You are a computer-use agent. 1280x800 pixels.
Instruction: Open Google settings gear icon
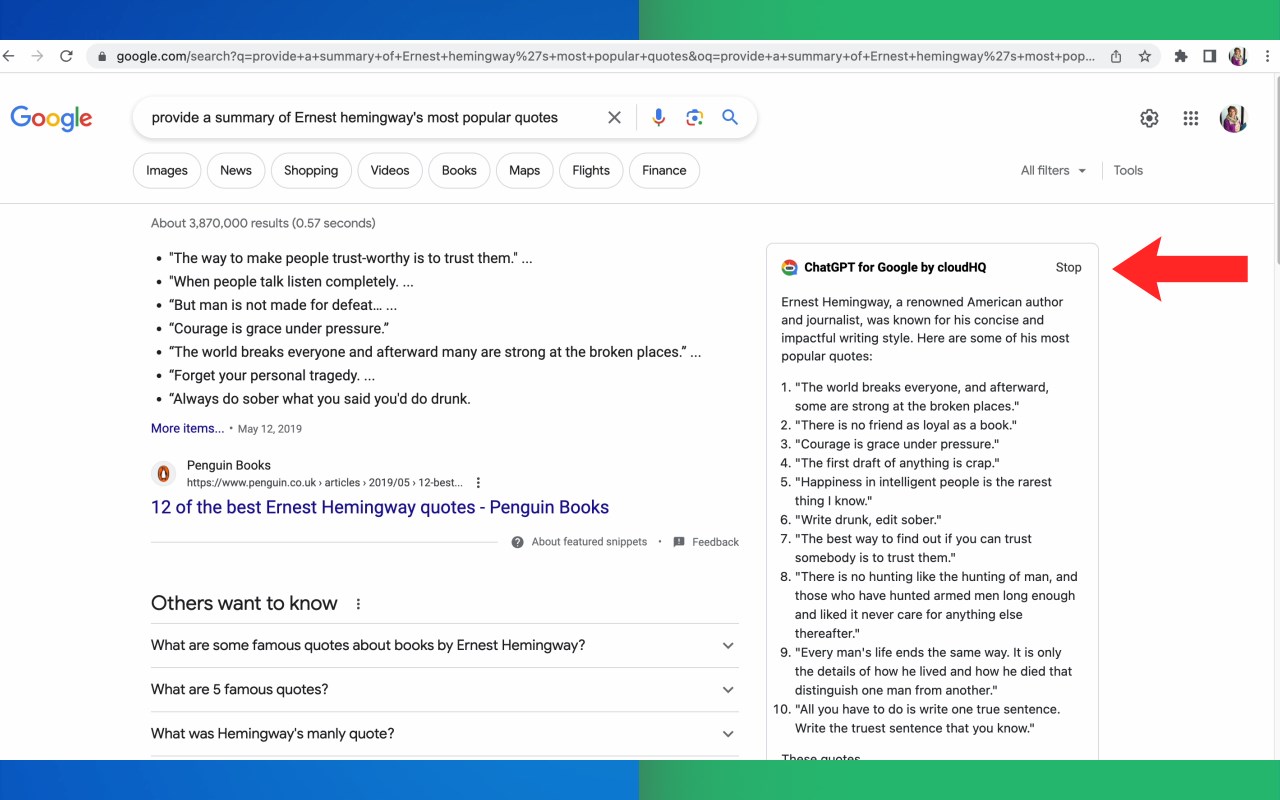[x=1149, y=118]
